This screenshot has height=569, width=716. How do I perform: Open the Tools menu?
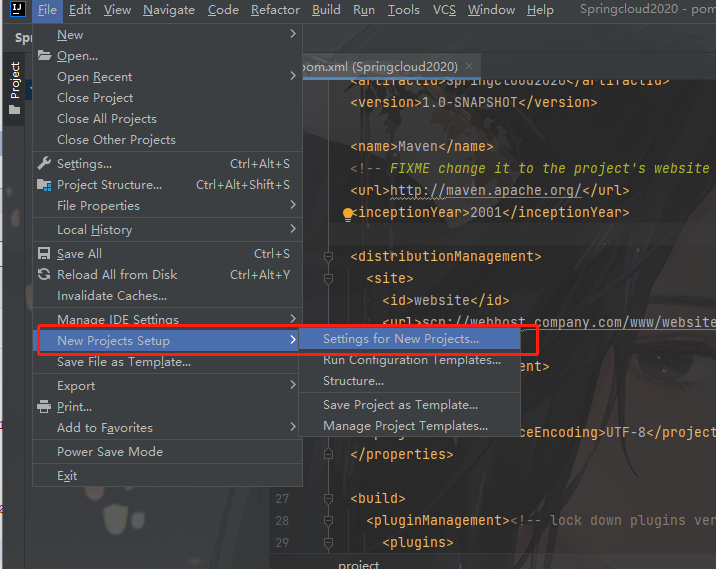click(404, 10)
